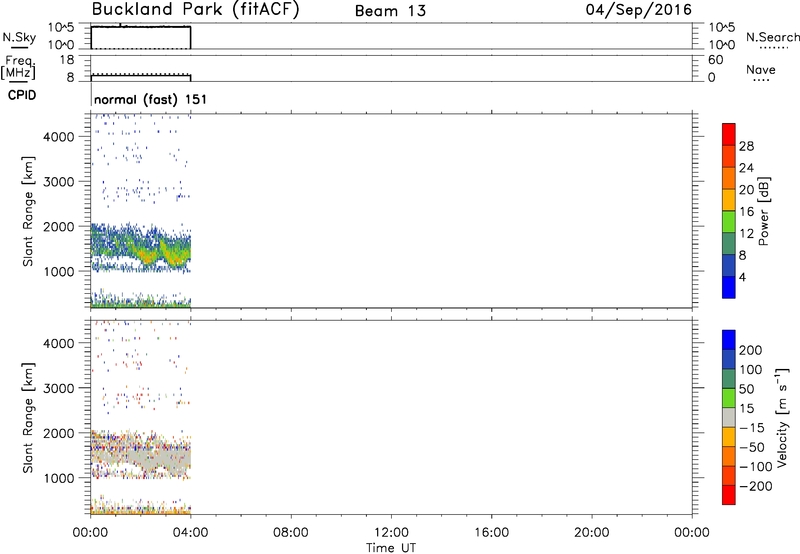Click the '60' Nave axis tick
The width and height of the screenshot is (800, 554).
[x=715, y=60]
